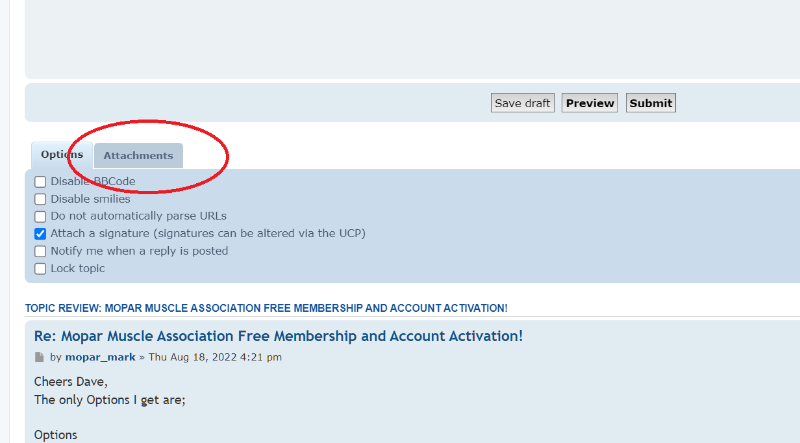
Task: Click the Notify me when reply posted label
Action: (139, 251)
